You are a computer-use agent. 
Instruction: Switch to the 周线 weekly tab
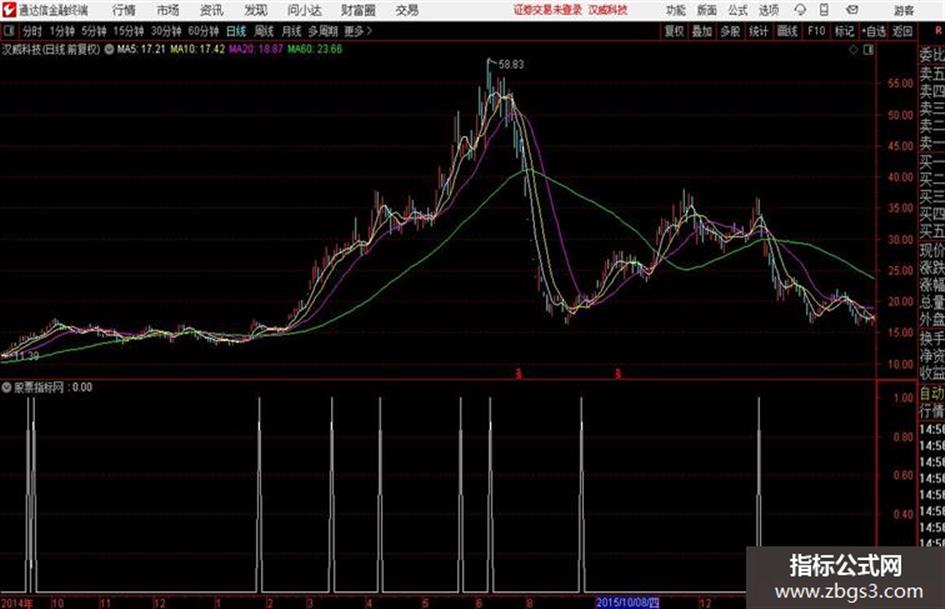[264, 31]
